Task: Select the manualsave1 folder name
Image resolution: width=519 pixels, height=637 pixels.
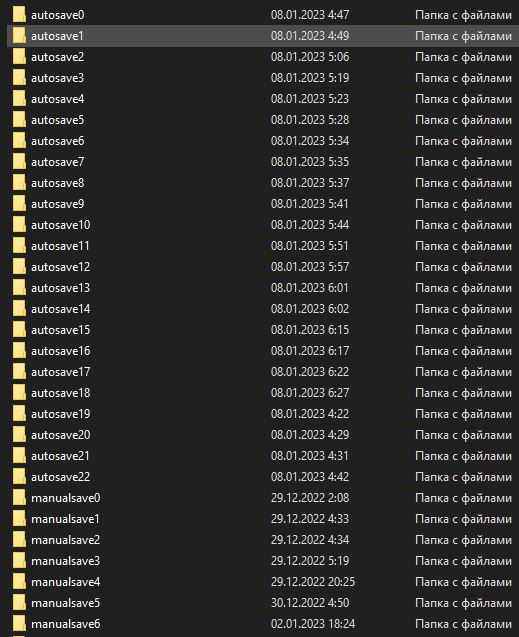Action: [x=65, y=519]
